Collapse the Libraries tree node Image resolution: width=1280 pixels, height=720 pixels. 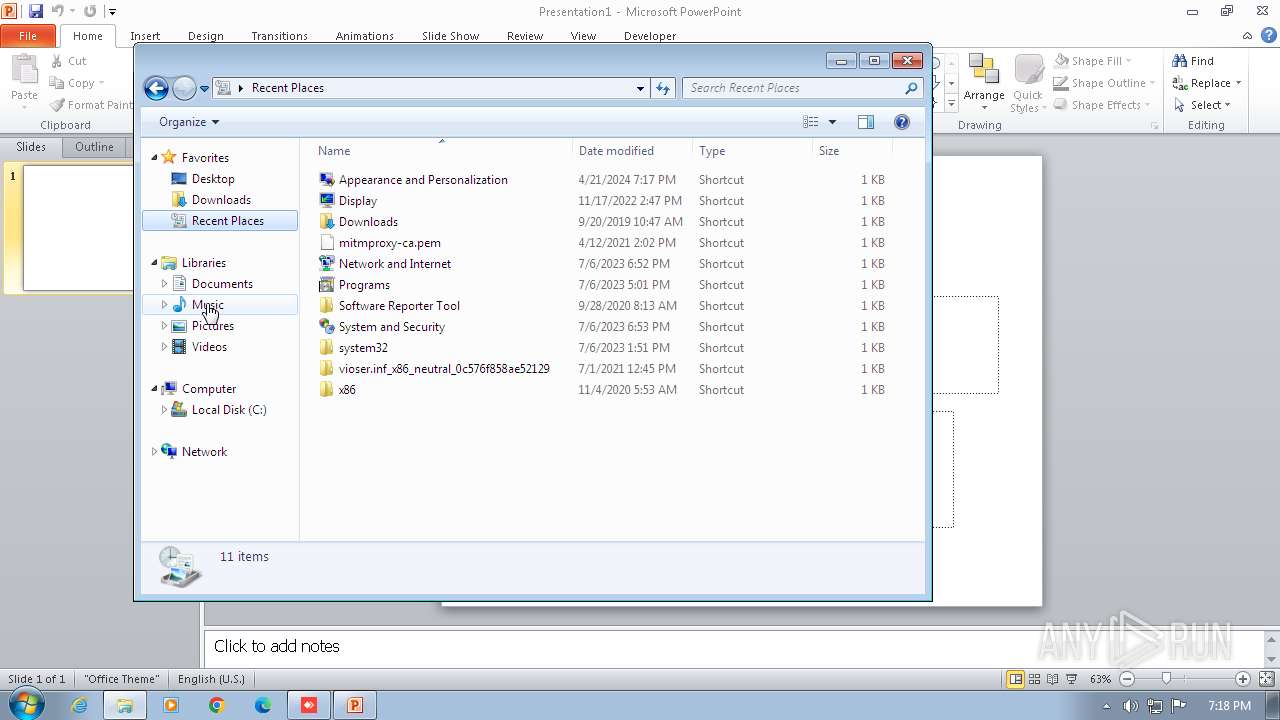(155, 263)
